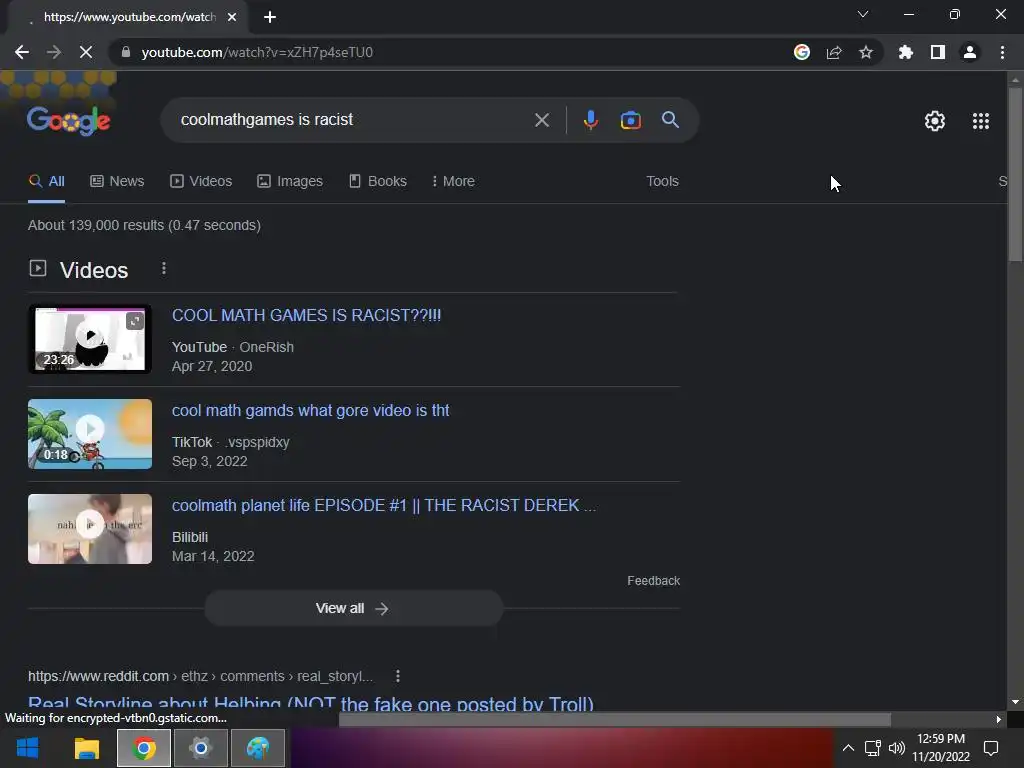
Task: Search by image with the camera icon
Action: [631, 120]
